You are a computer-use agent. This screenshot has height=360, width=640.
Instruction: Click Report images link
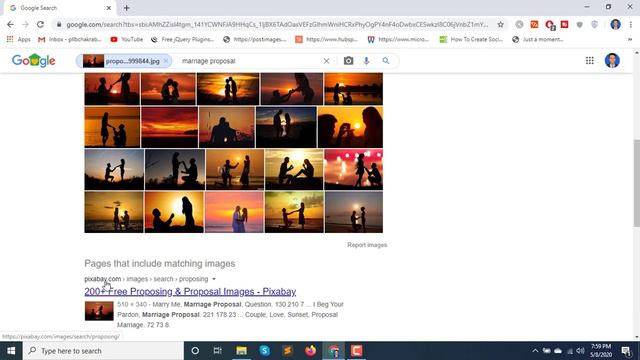[x=367, y=245]
